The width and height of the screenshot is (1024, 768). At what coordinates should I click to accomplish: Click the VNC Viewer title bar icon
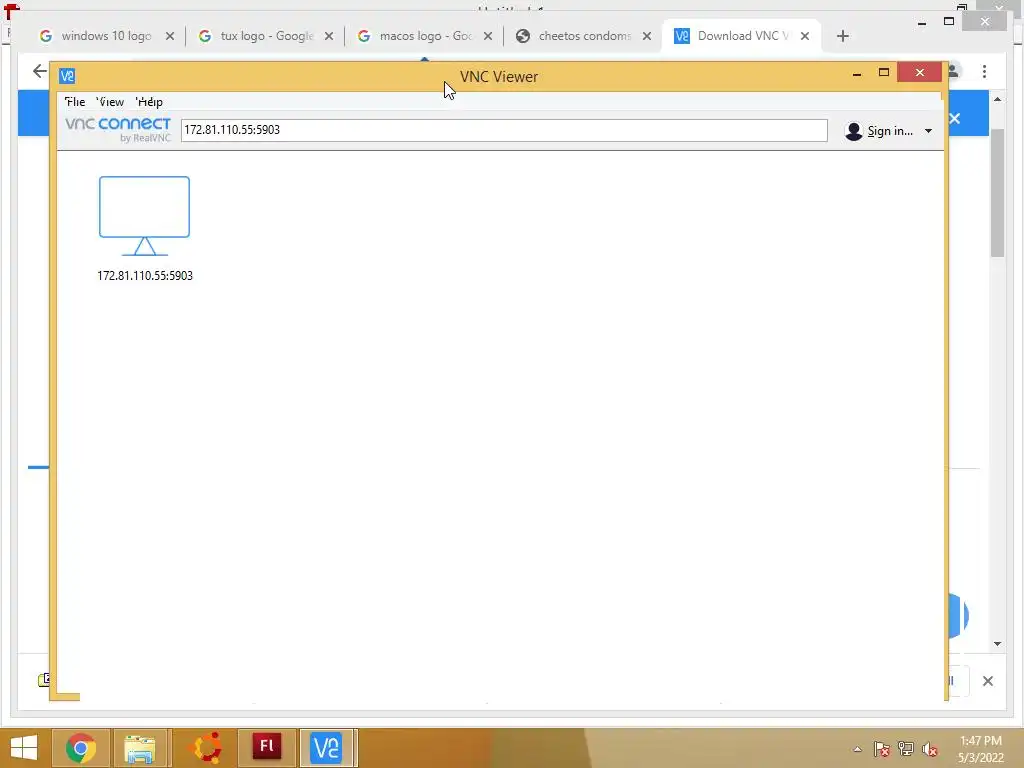pos(67,76)
